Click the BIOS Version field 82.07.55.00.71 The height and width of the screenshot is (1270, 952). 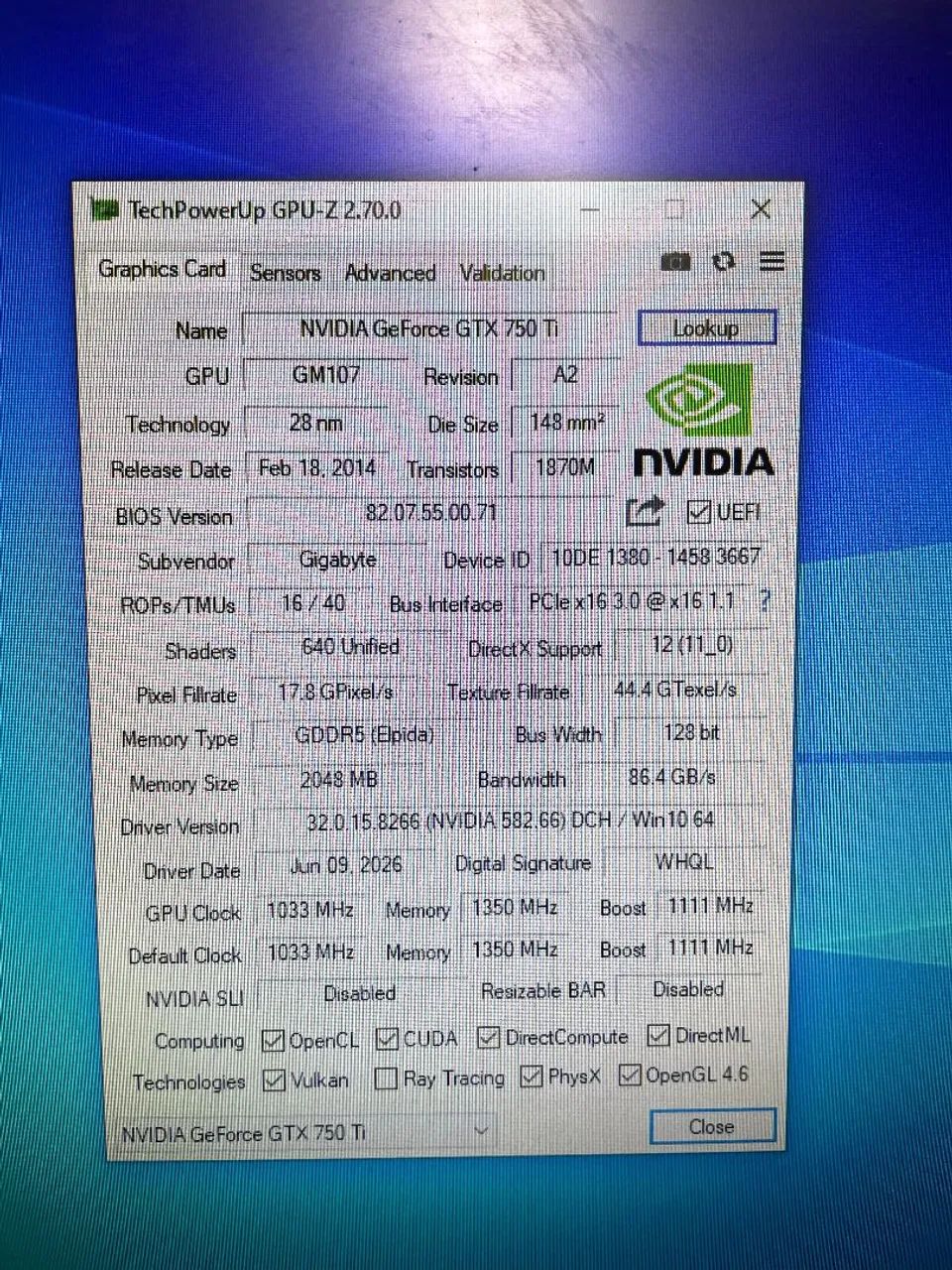click(431, 513)
